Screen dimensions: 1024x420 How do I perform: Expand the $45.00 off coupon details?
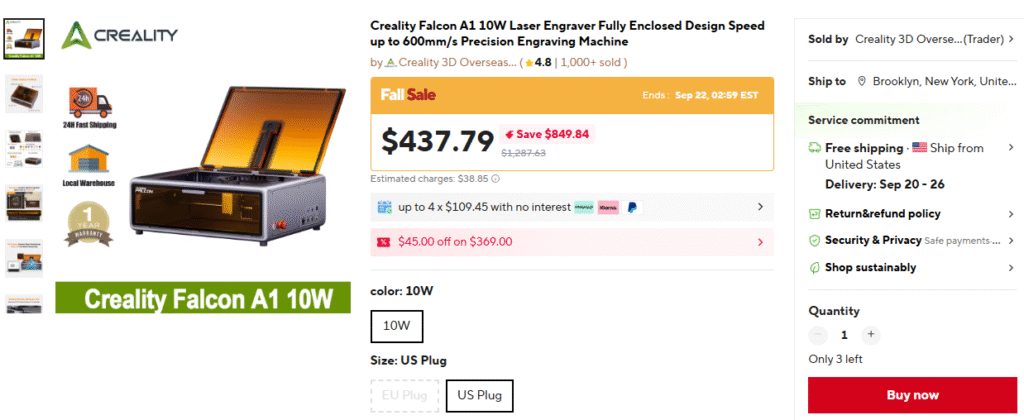click(x=760, y=241)
